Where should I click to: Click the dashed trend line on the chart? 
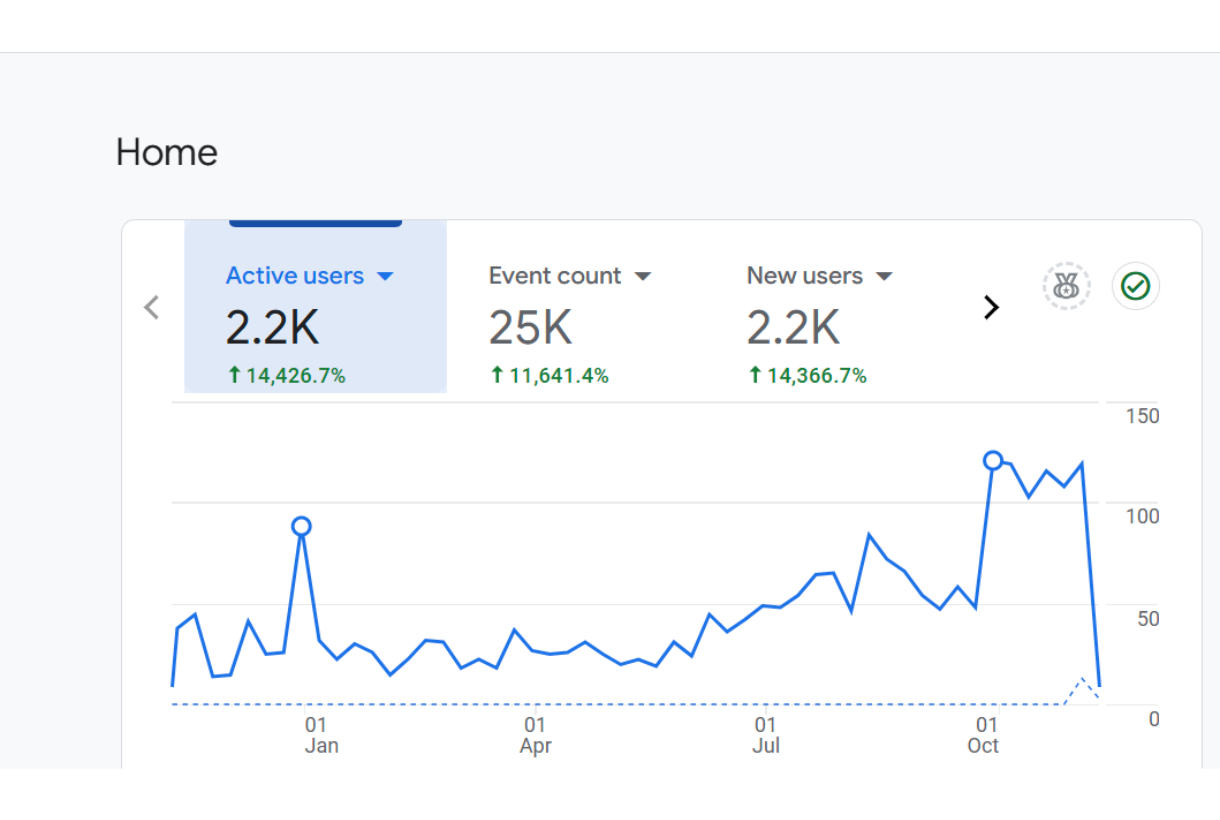pyautogui.click(x=600, y=704)
